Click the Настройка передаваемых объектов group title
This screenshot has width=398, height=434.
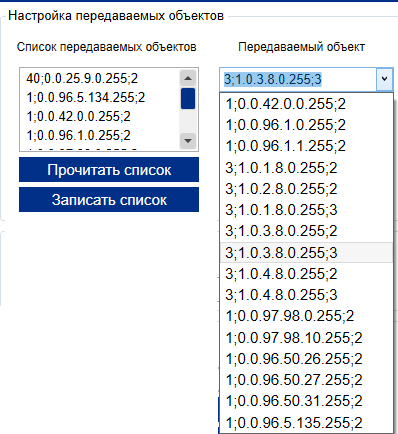pyautogui.click(x=116, y=16)
